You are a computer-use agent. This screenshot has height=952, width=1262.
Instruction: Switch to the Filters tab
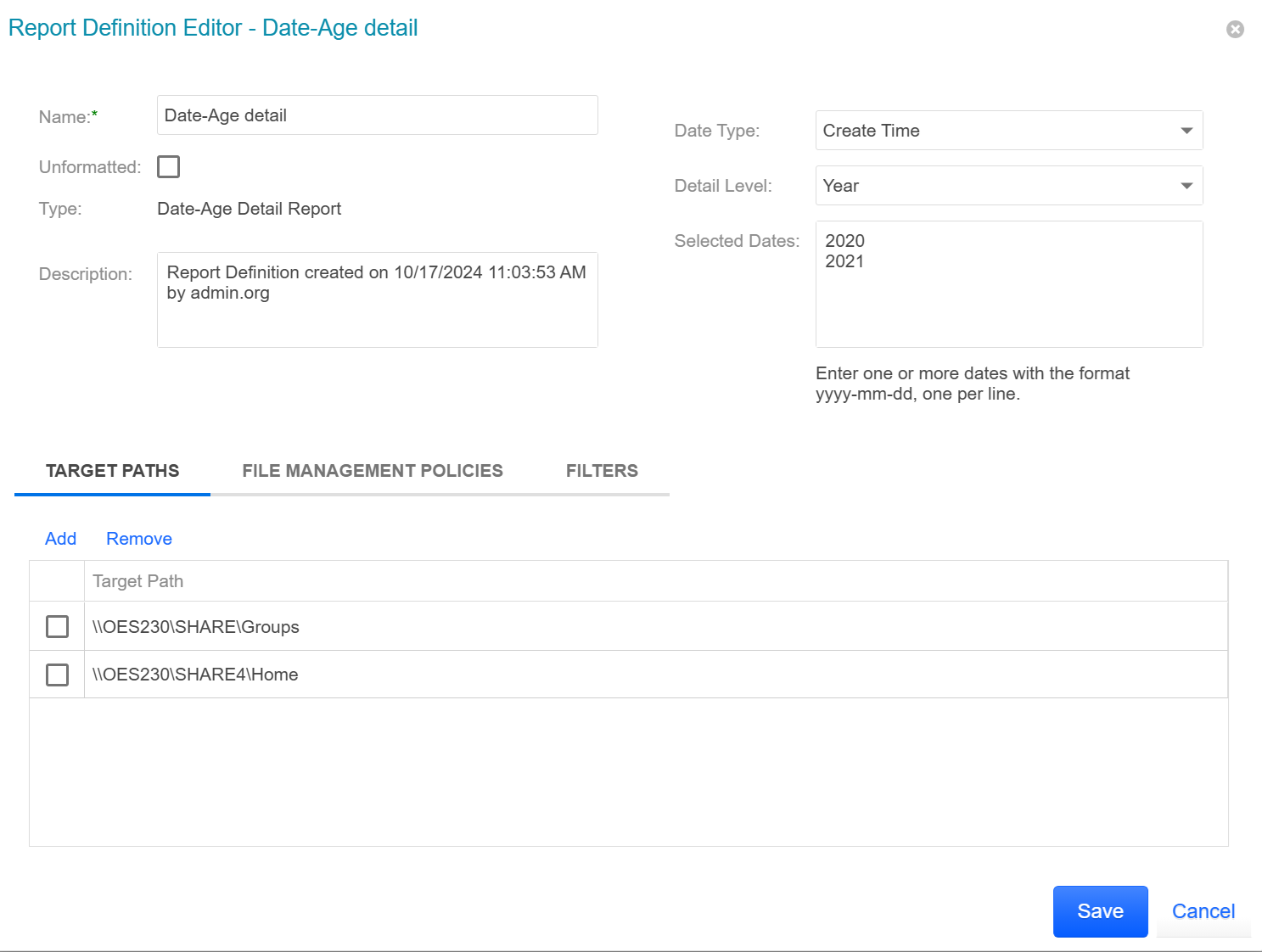point(602,471)
